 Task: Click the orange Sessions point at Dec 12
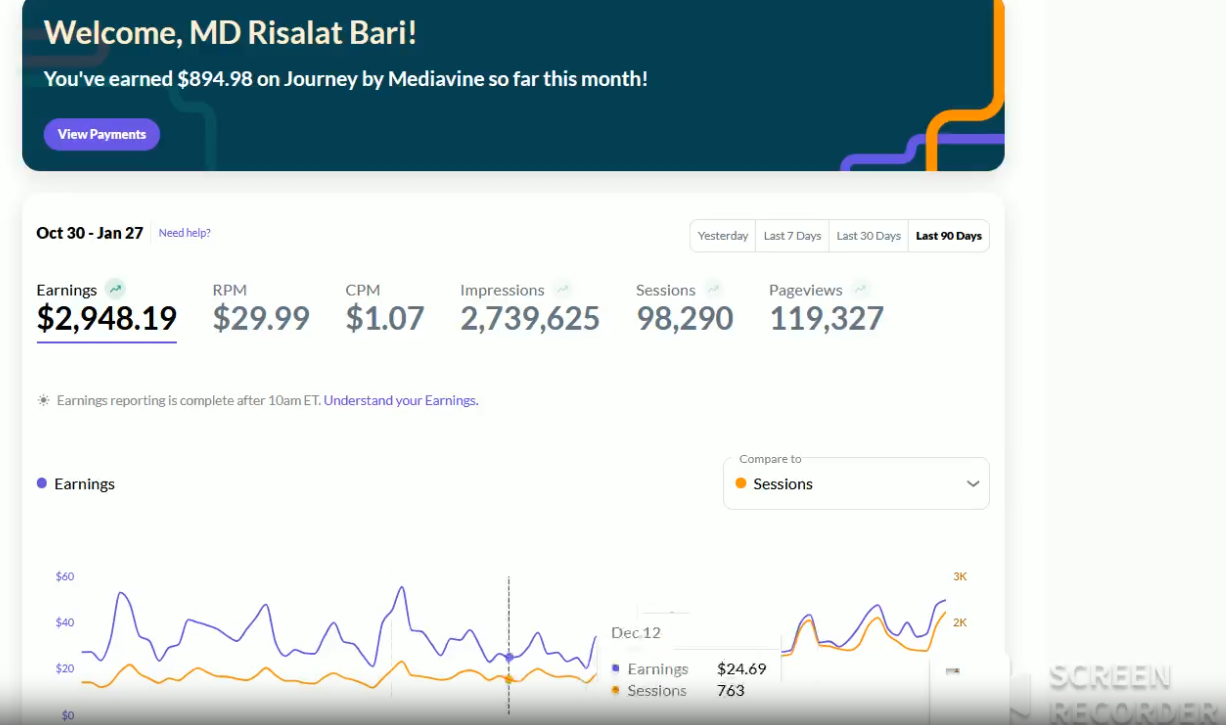[x=509, y=679]
